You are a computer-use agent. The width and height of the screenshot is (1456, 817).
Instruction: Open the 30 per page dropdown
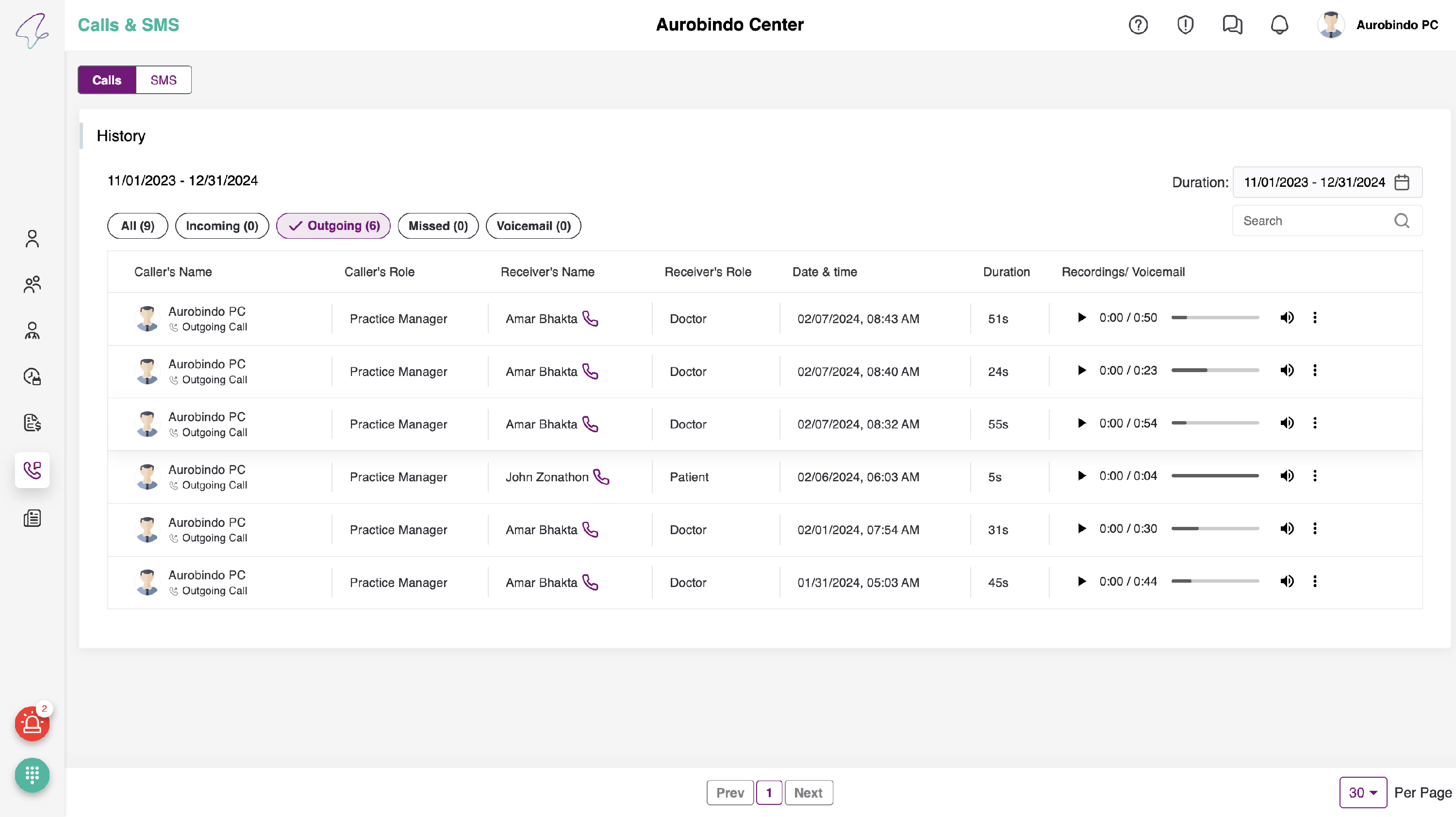pyautogui.click(x=1363, y=792)
